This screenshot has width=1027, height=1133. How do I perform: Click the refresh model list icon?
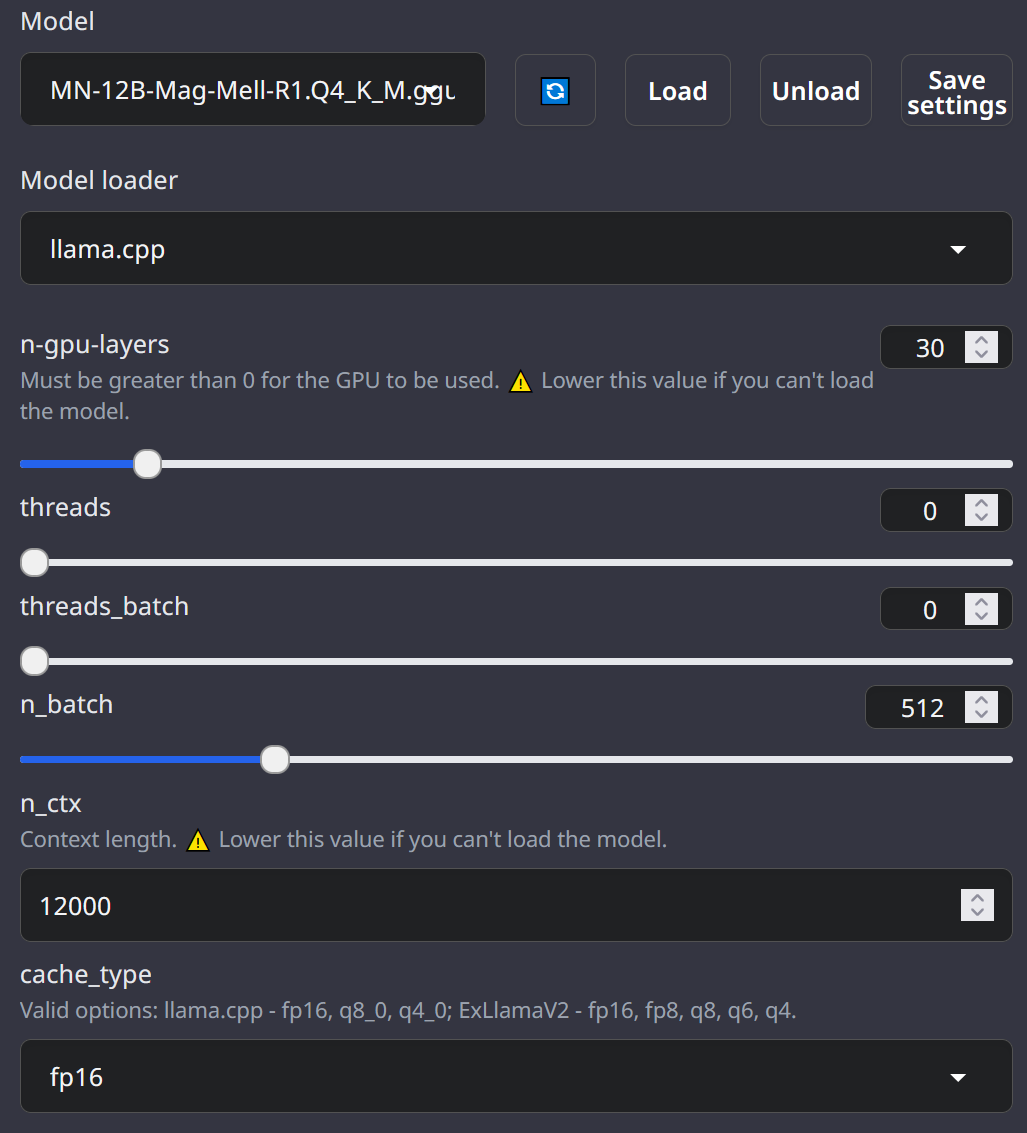555,91
